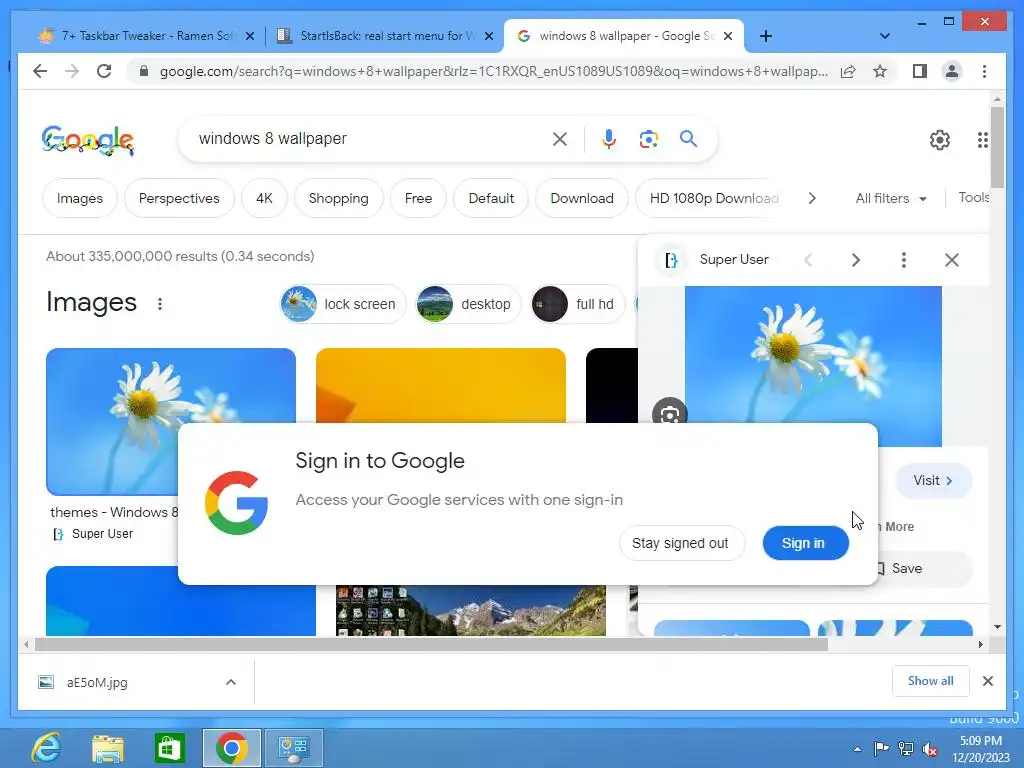This screenshot has width=1024, height=768.
Task: Open the Google apps grid
Action: point(982,140)
